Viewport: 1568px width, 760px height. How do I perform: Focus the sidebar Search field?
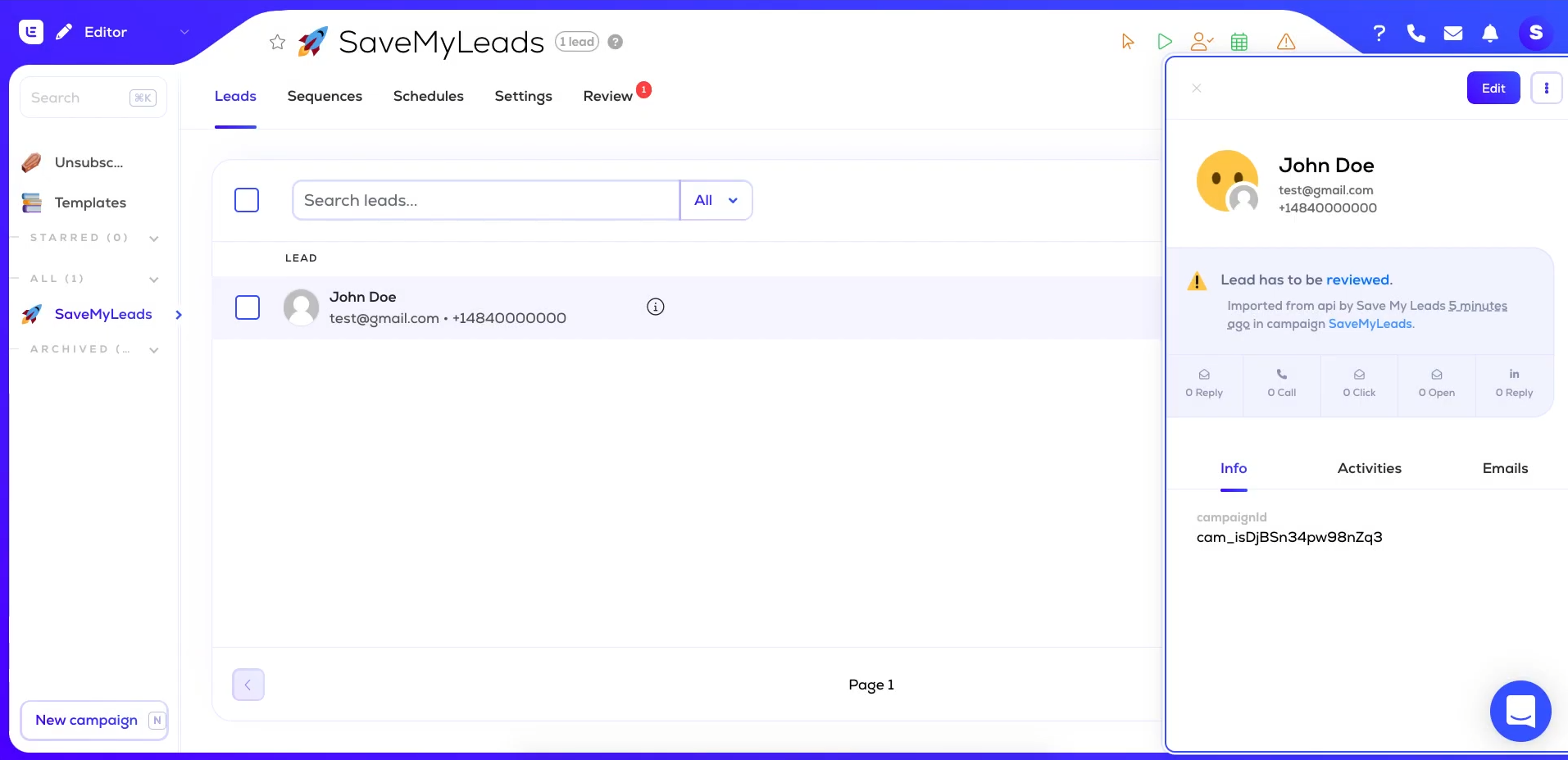coord(93,98)
